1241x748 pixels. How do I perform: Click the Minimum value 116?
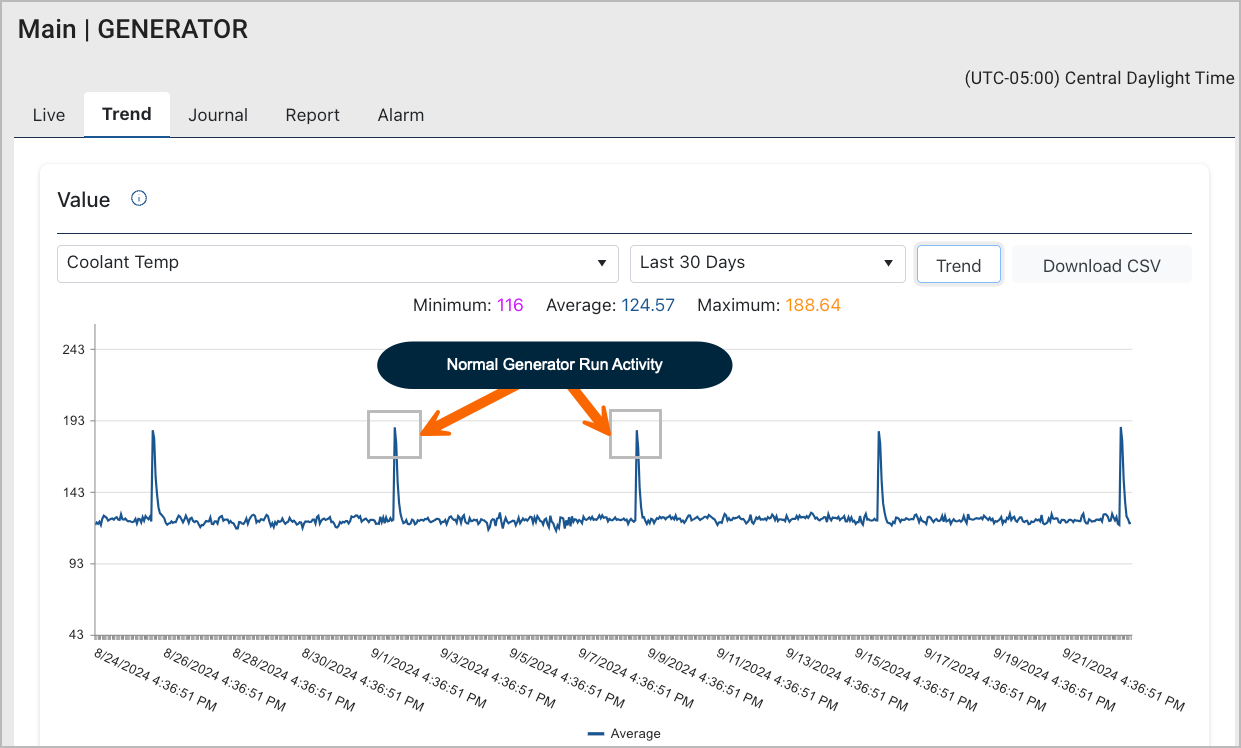pos(510,305)
